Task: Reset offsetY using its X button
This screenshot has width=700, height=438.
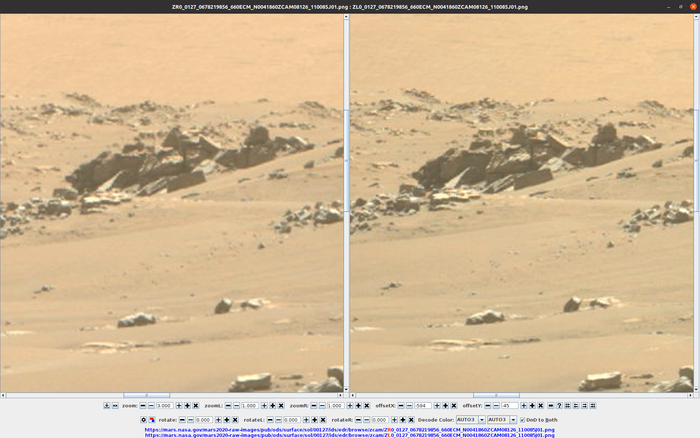Action: tap(540, 405)
